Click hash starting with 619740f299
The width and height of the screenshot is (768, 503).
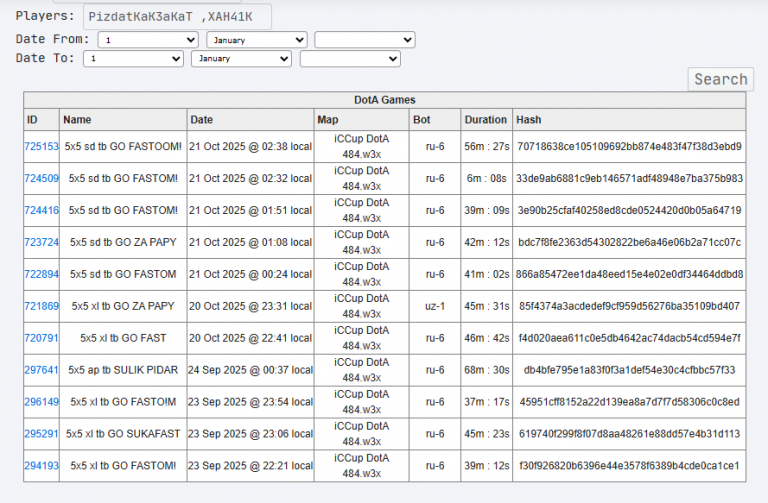(629, 433)
